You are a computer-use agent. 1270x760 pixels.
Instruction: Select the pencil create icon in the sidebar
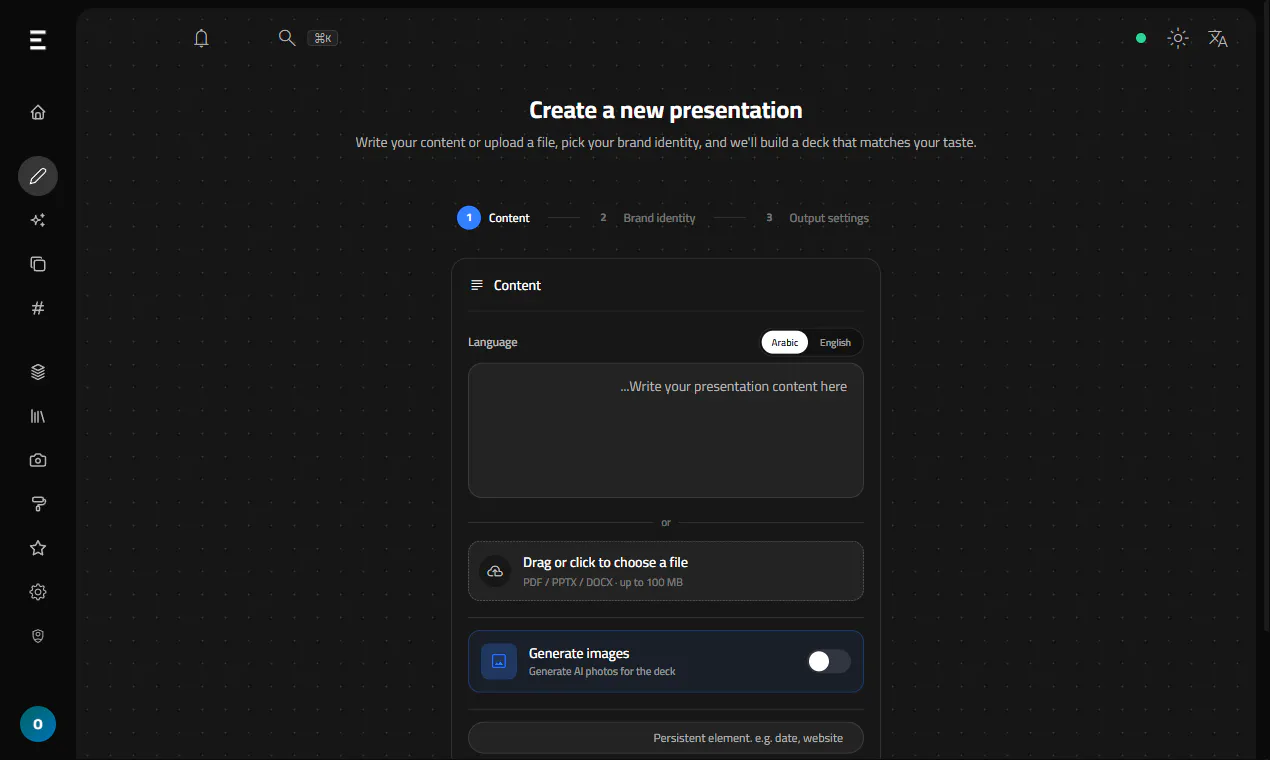click(x=38, y=176)
